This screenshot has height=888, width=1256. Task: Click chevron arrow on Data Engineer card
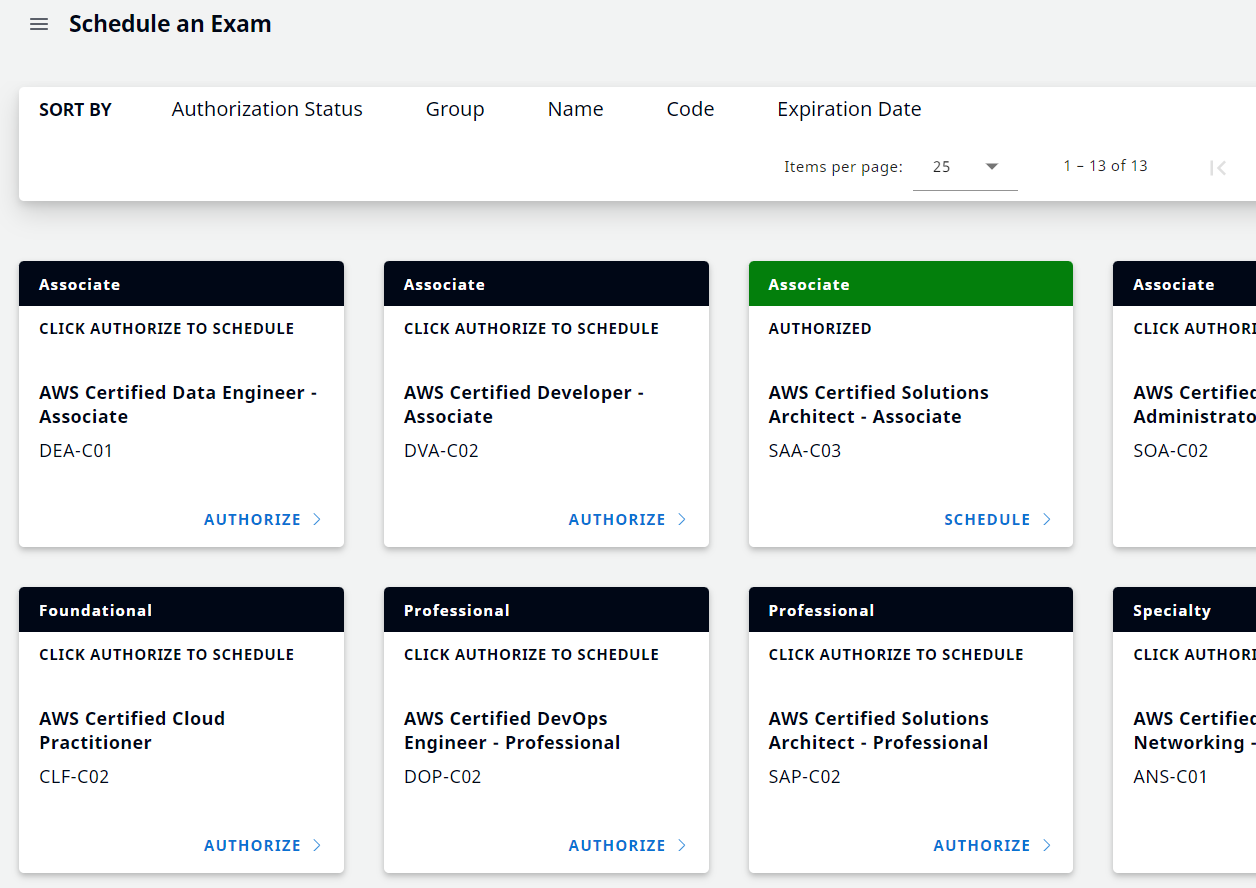point(317,519)
